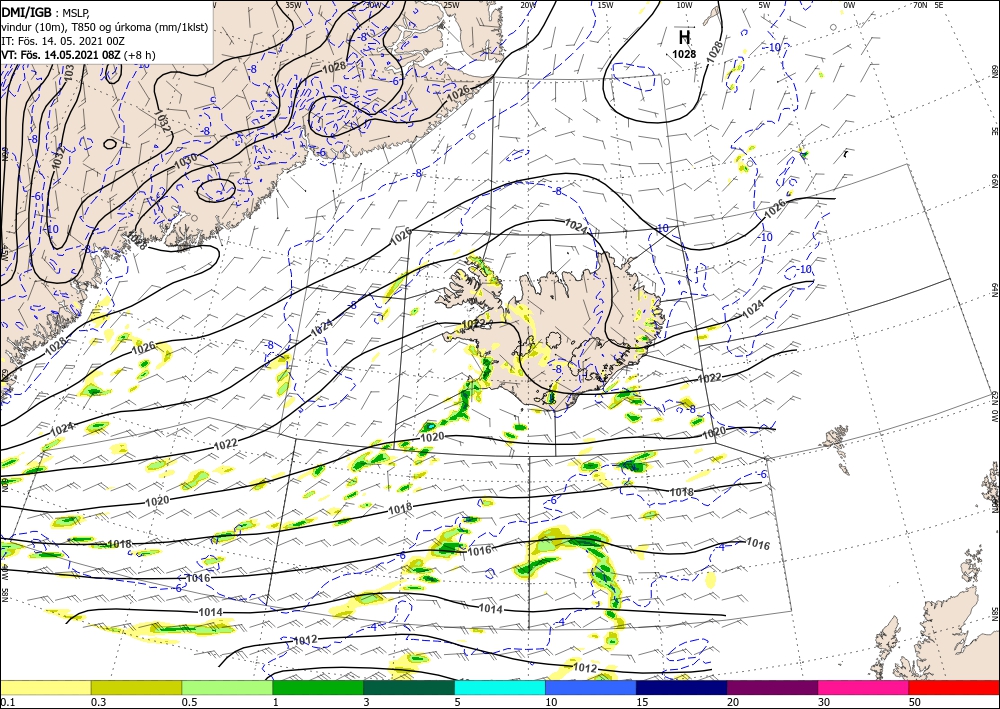Viewport: 1000px width, 709px height.
Task: Click the yellow 0.1 mm legend swatch
Action: pyautogui.click(x=45, y=687)
